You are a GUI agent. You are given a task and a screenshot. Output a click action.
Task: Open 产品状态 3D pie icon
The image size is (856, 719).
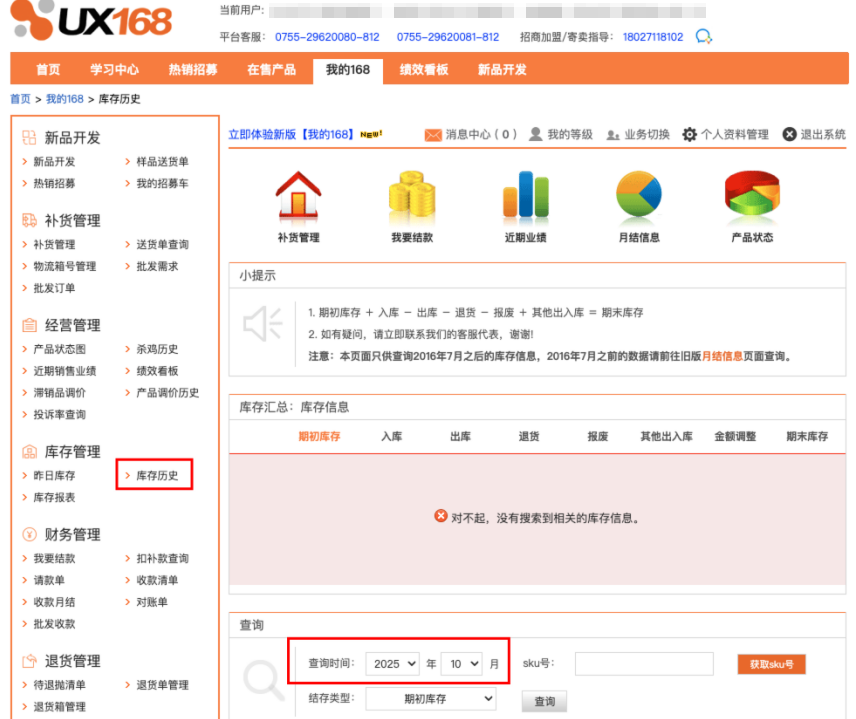pos(752,197)
